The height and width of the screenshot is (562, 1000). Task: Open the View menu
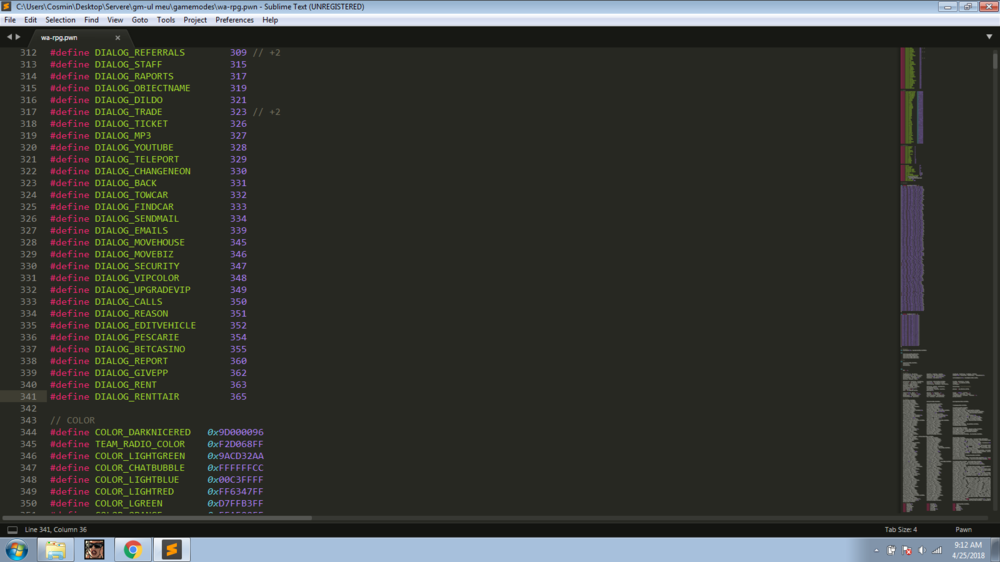point(115,20)
